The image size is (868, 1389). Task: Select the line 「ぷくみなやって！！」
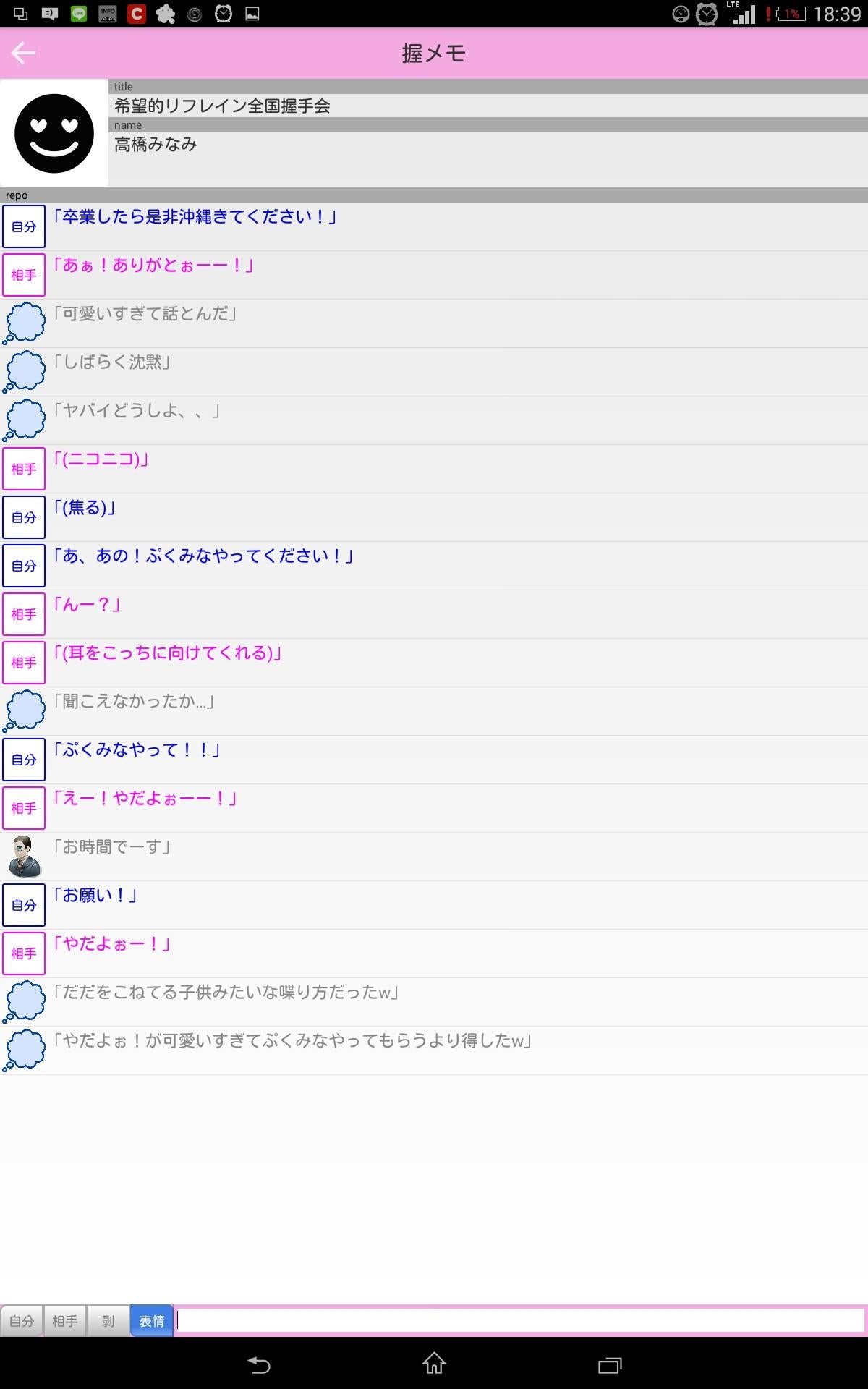pyautogui.click(x=434, y=760)
